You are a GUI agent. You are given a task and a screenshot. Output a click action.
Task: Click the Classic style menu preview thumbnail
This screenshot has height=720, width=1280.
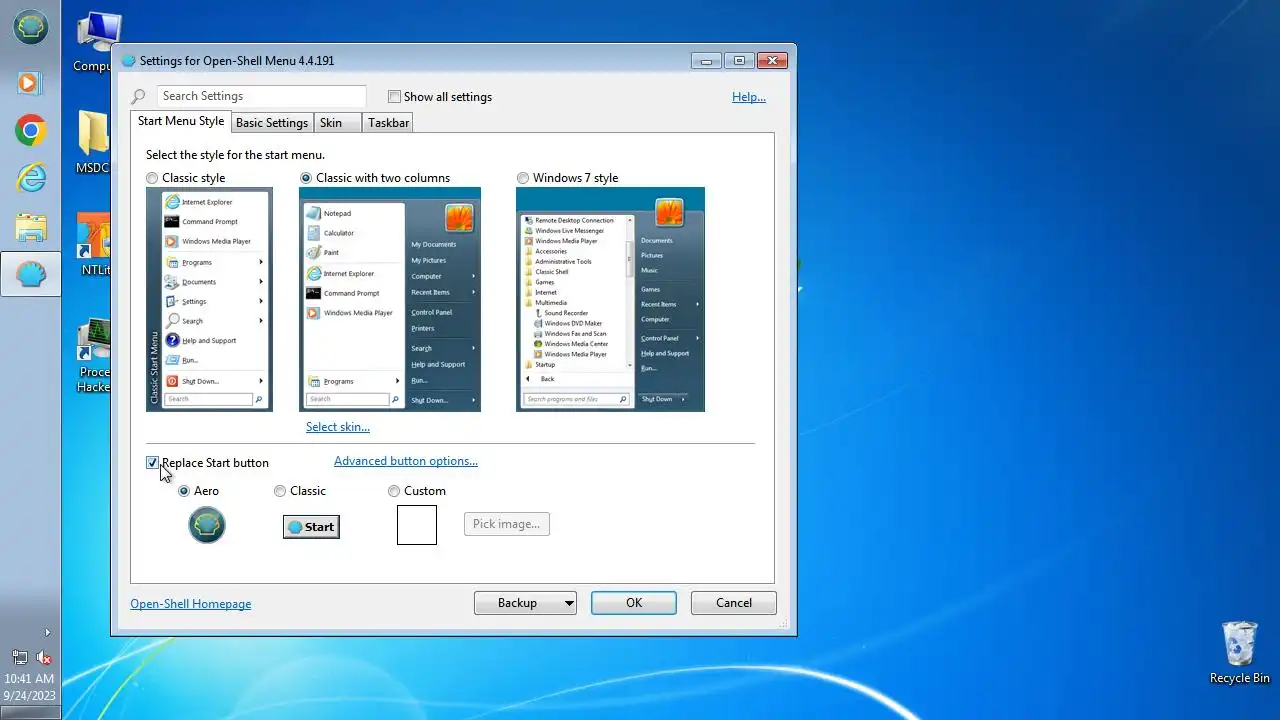pyautogui.click(x=209, y=299)
